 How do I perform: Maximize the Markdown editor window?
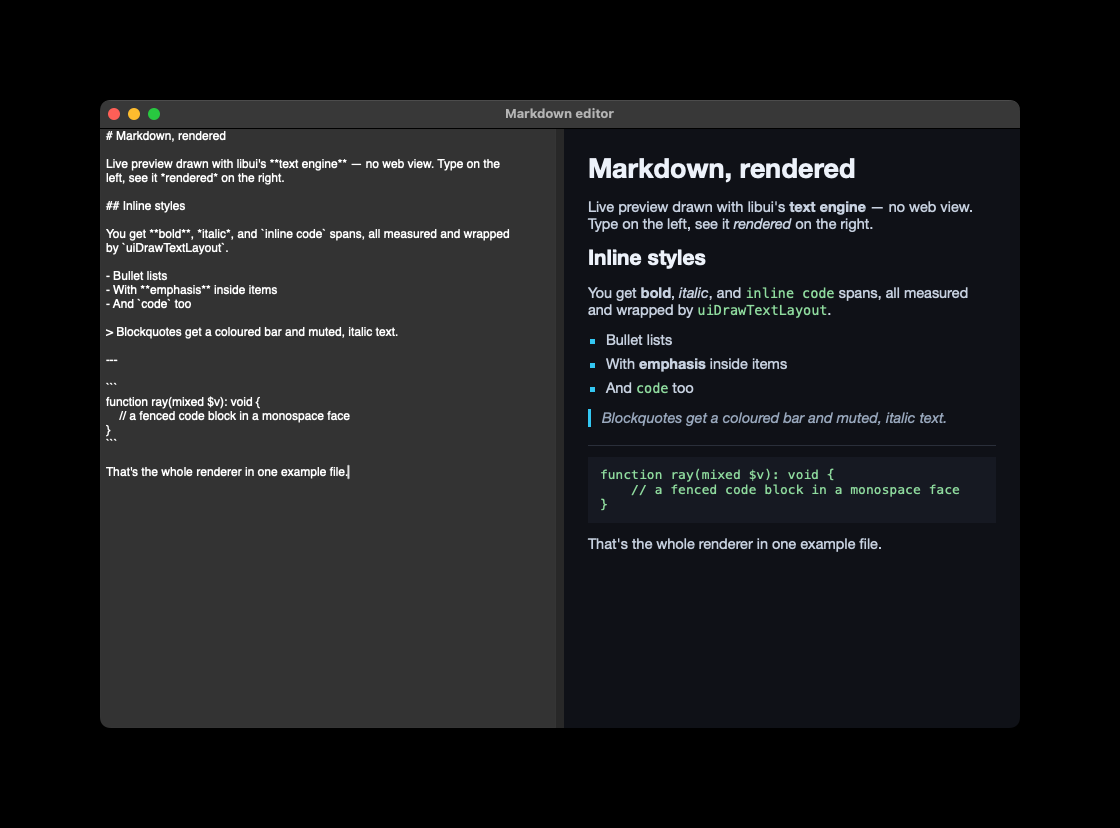pos(154,114)
